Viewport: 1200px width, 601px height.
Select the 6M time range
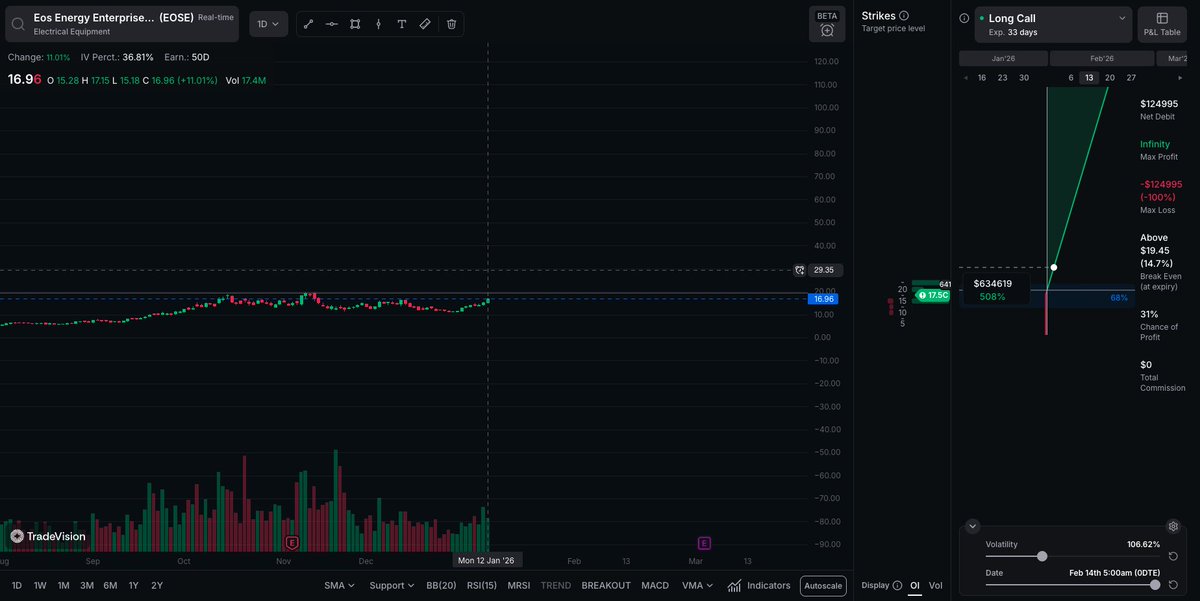click(x=110, y=586)
